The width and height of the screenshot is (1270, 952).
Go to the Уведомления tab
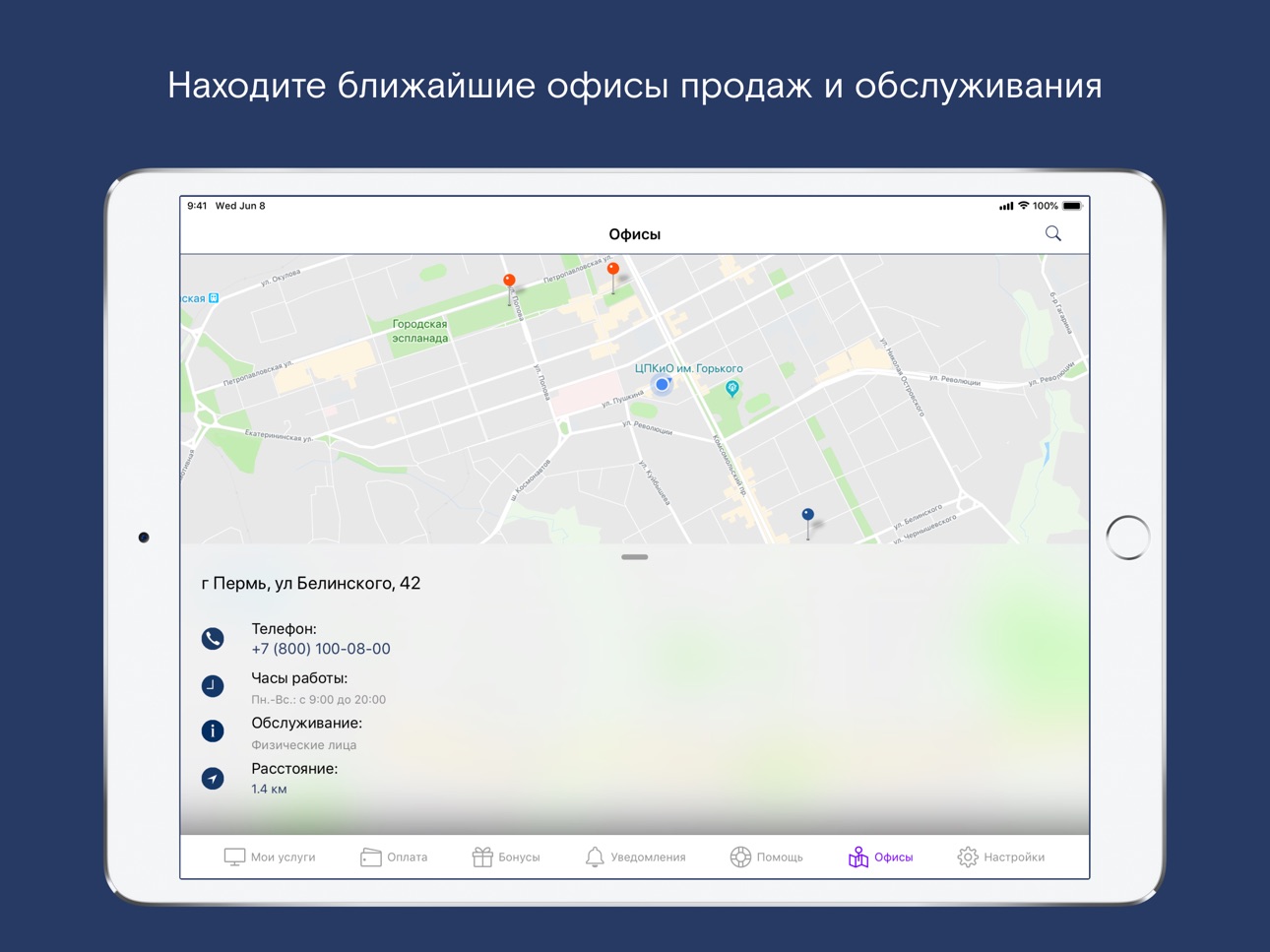[635, 857]
